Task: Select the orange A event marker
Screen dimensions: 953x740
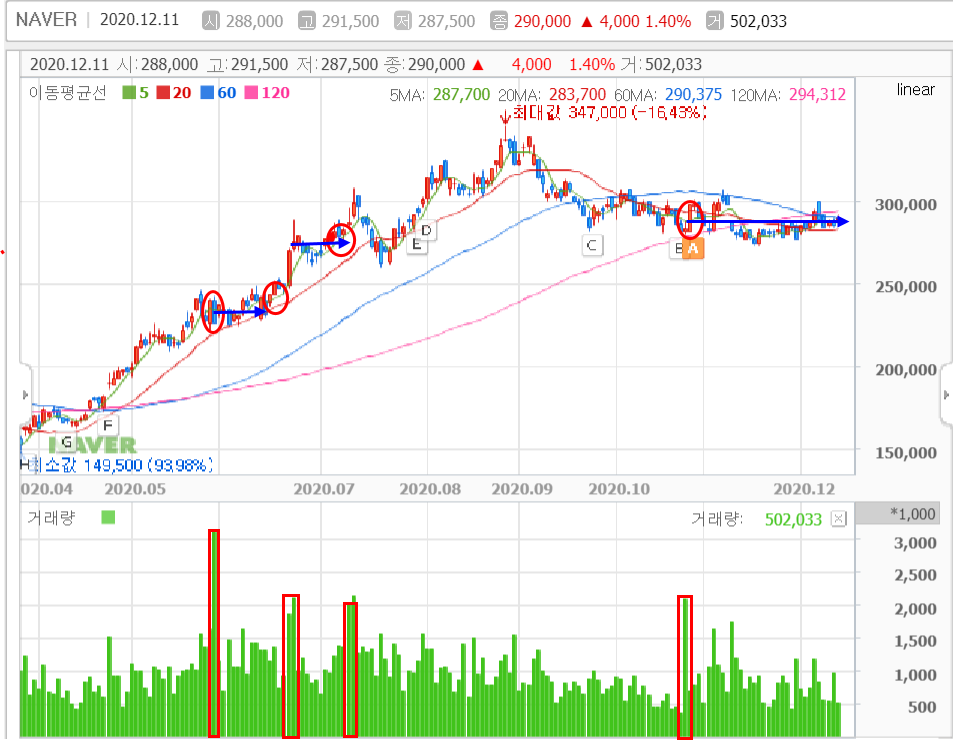Action: coord(693,248)
